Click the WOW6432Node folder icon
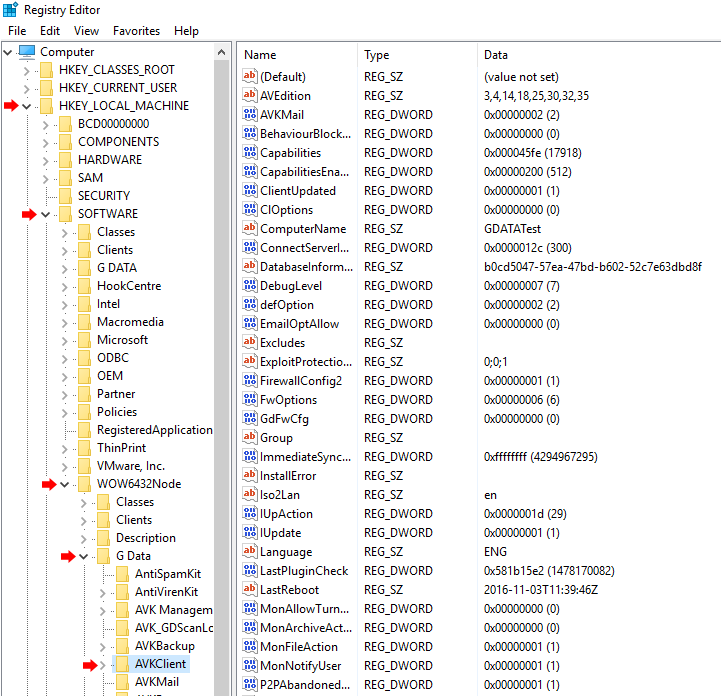721x696 pixels. pos(84,484)
